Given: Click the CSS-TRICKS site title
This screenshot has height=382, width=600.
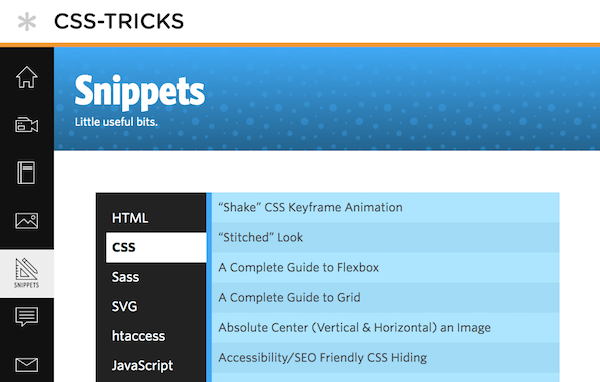Looking at the screenshot, I should [x=119, y=21].
